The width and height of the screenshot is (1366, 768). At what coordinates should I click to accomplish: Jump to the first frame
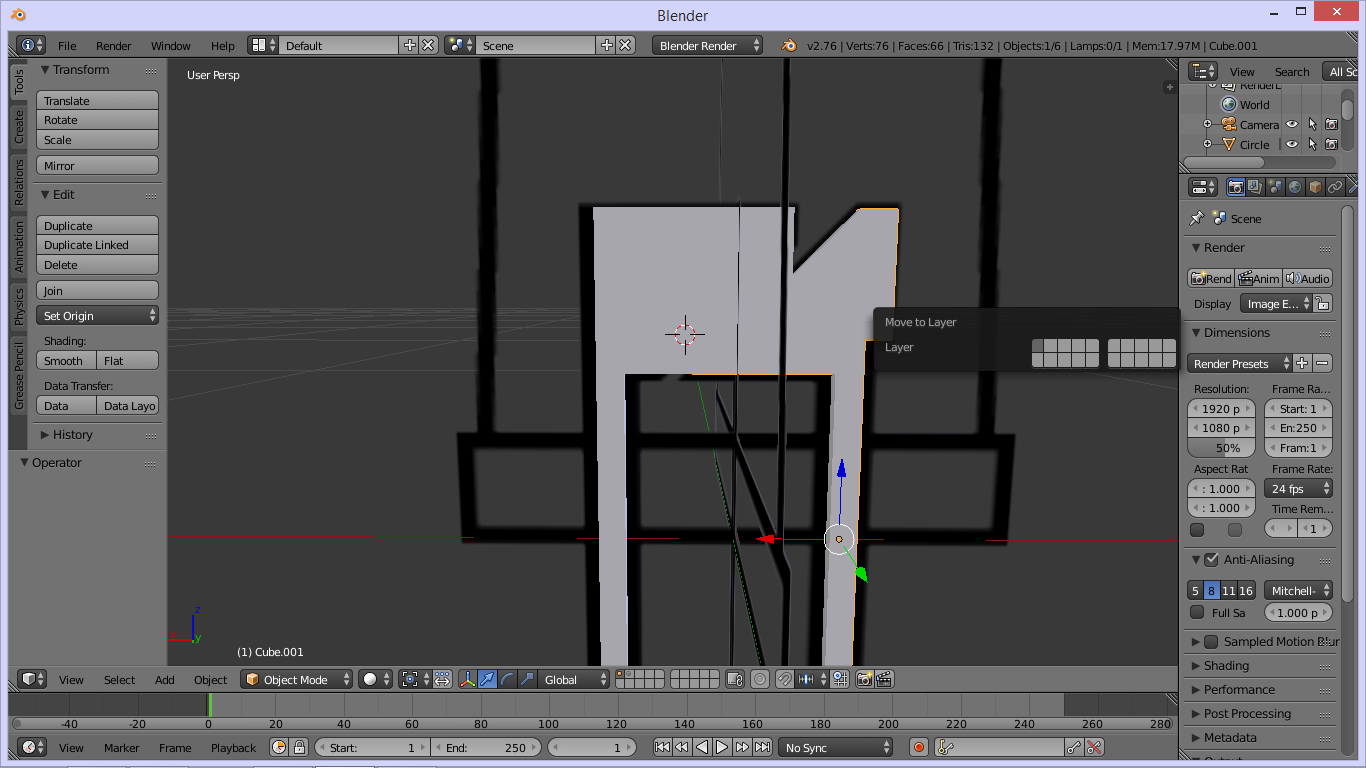(662, 747)
